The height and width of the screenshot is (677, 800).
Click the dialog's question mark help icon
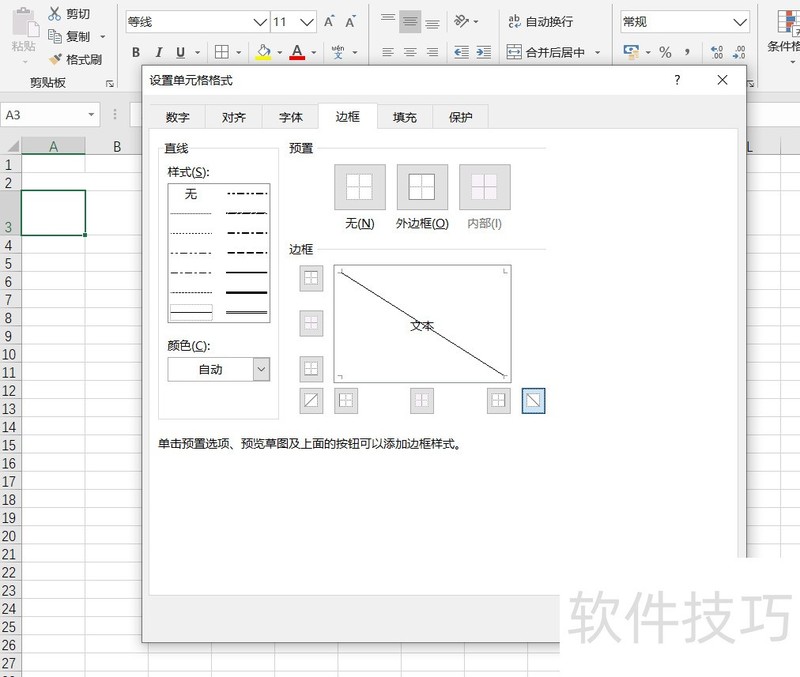click(x=677, y=80)
